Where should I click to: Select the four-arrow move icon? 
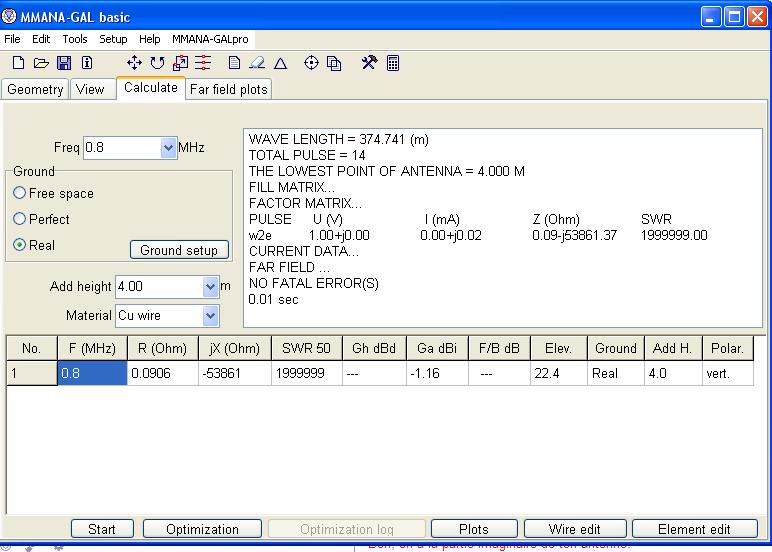tap(134, 63)
